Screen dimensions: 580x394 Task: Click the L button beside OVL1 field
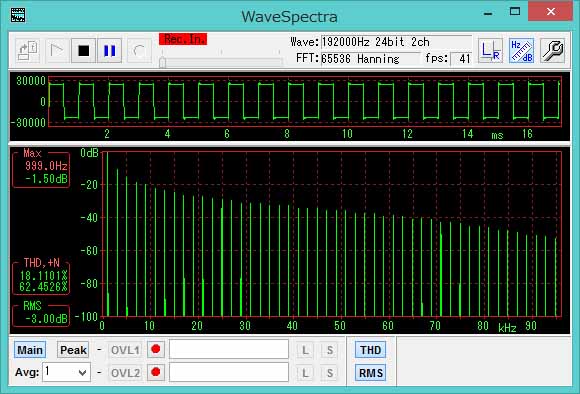point(305,350)
